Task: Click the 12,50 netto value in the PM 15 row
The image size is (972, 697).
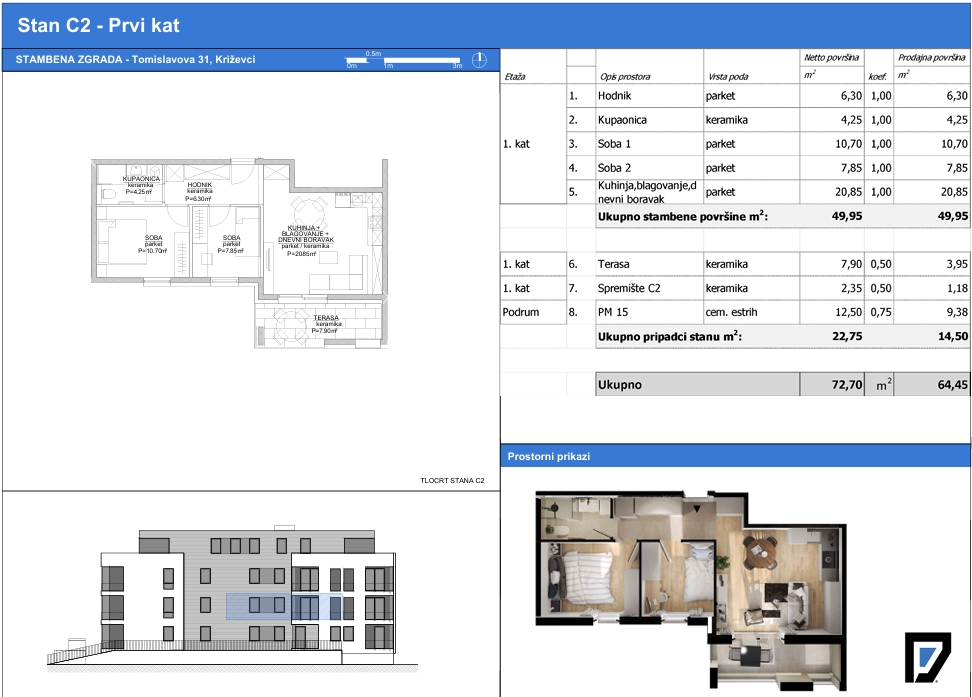Action: click(848, 313)
